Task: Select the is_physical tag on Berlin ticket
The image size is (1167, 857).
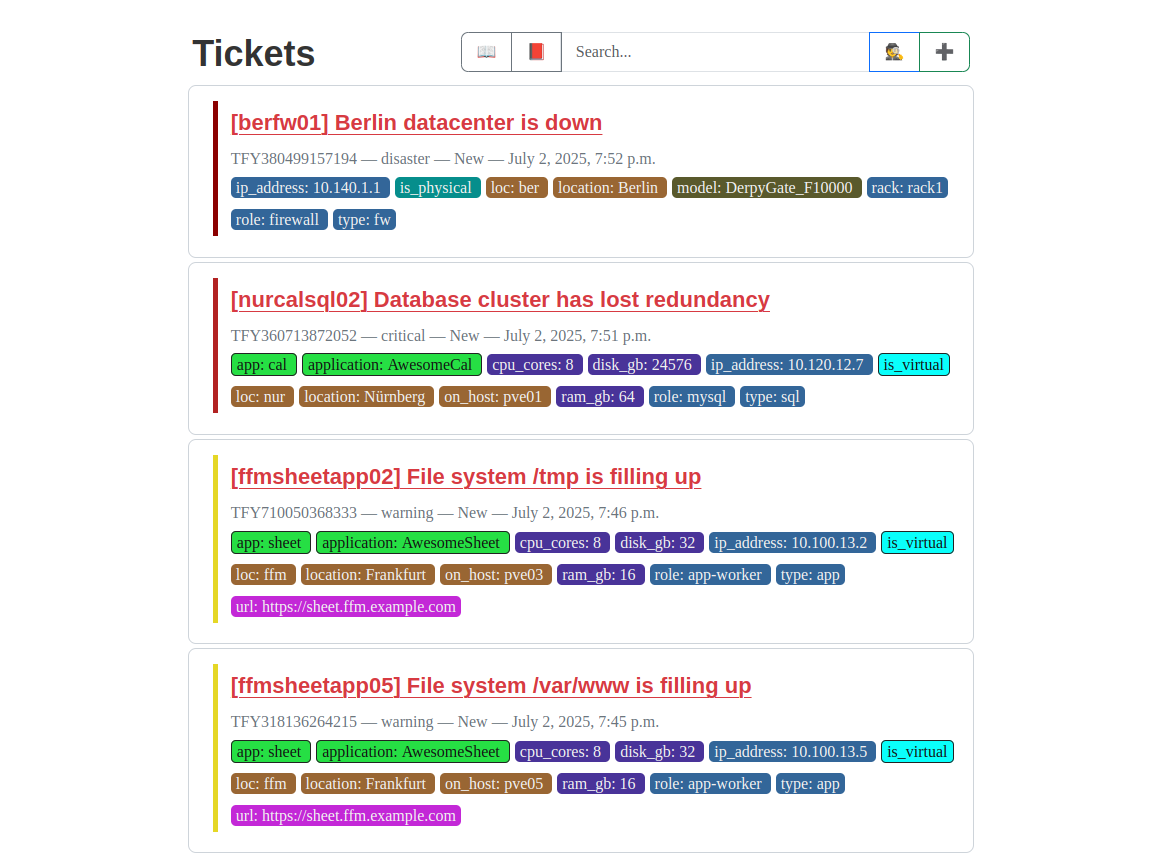Action: click(438, 188)
